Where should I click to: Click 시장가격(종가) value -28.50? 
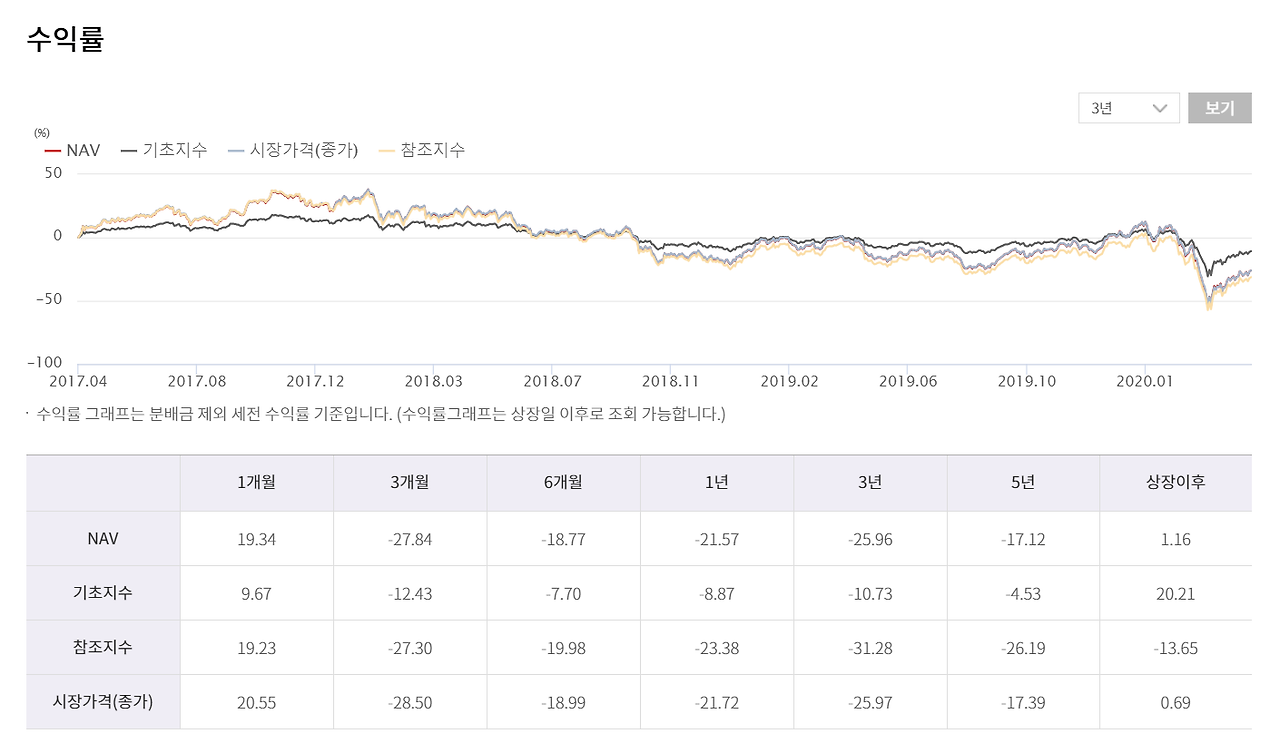410,703
